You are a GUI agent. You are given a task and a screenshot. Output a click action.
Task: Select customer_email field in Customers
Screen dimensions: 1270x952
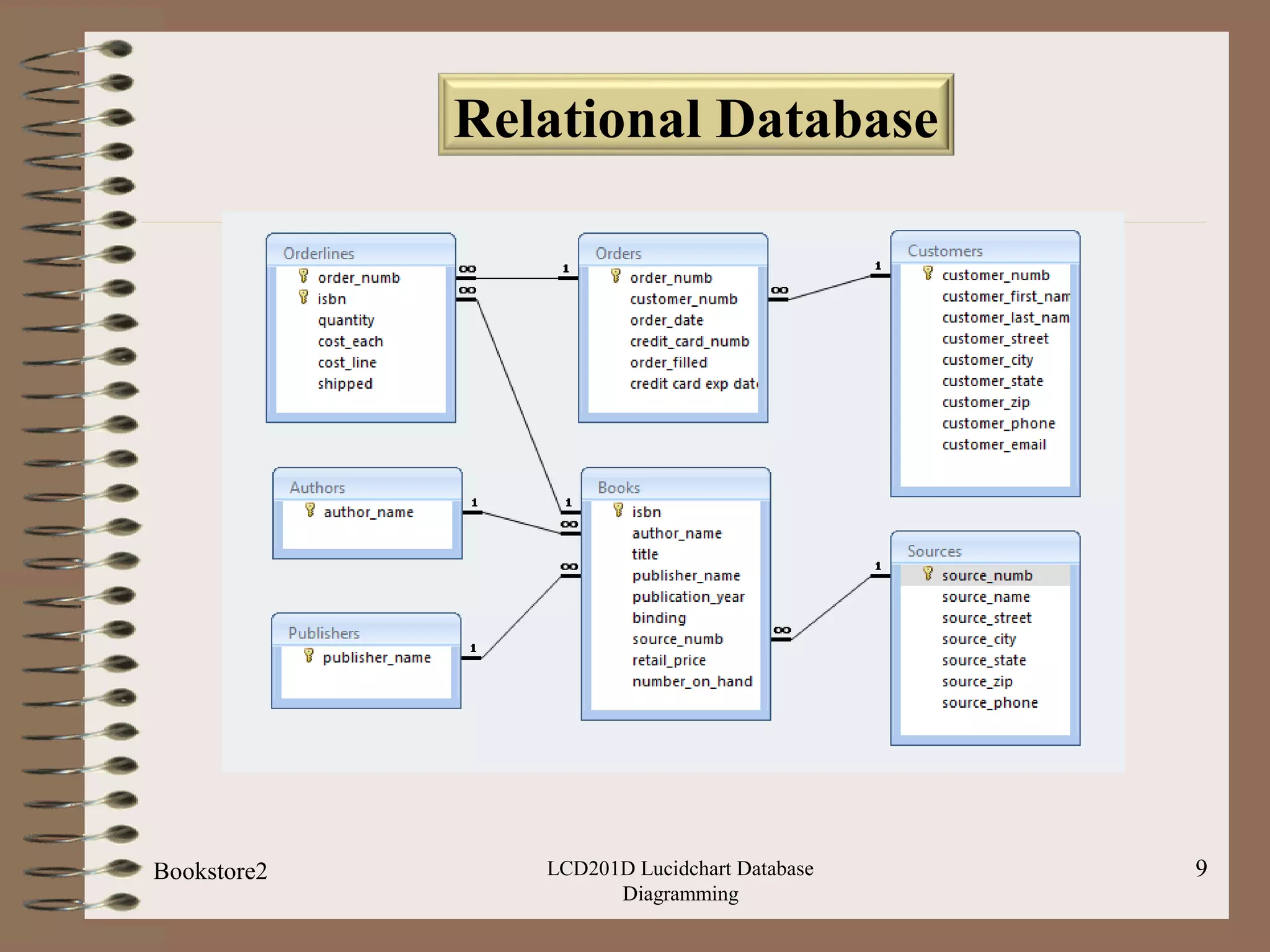(x=993, y=445)
